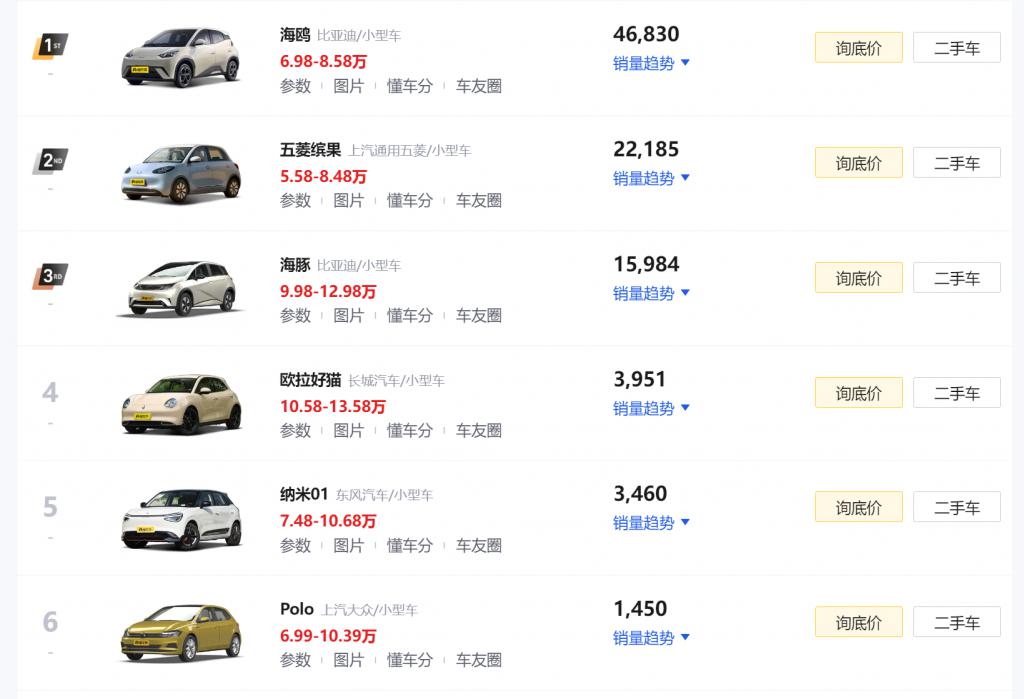Click 询底价 button for 五菱缤果
Viewport: 1024px width, 699px height.
pyautogui.click(x=858, y=163)
